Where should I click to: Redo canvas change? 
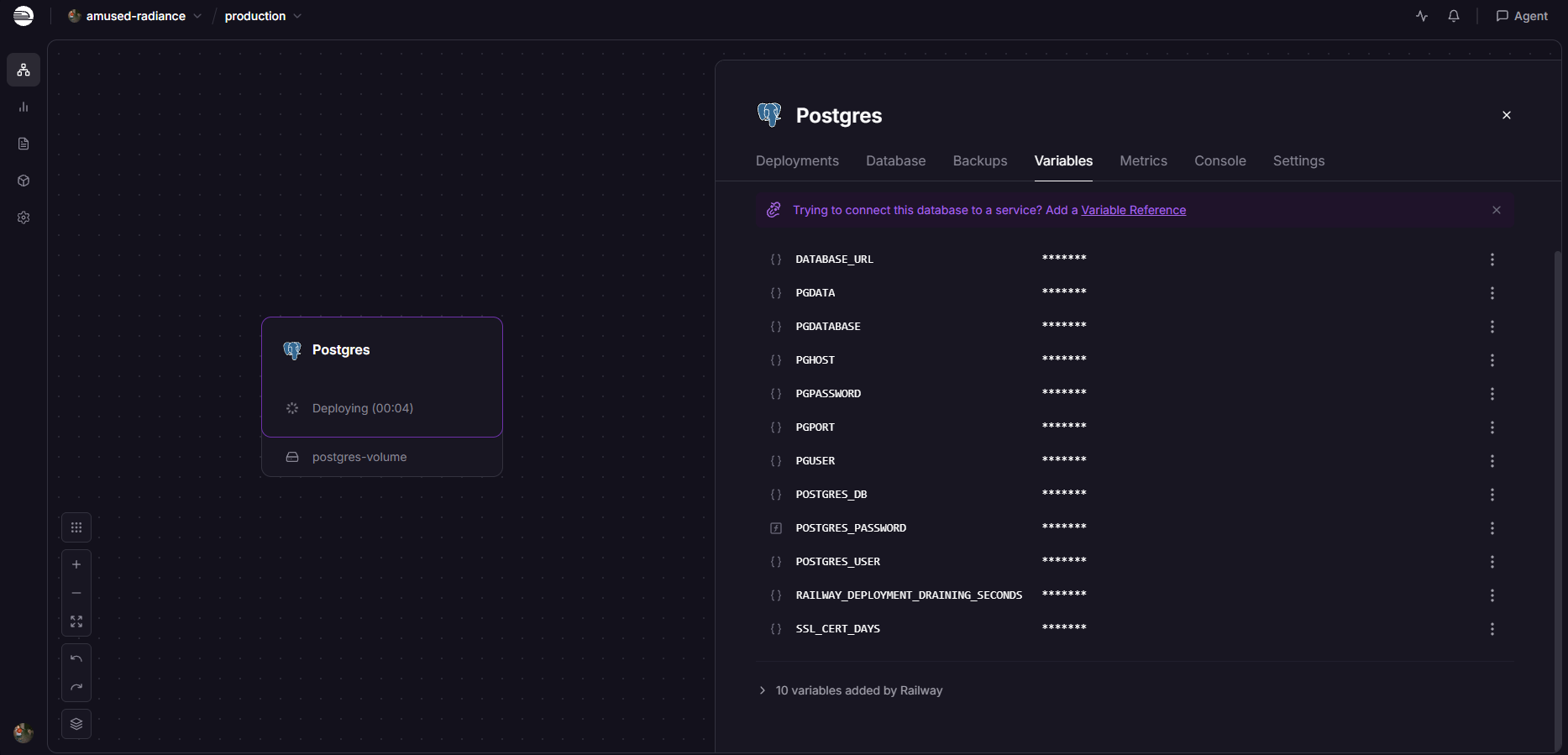76,687
